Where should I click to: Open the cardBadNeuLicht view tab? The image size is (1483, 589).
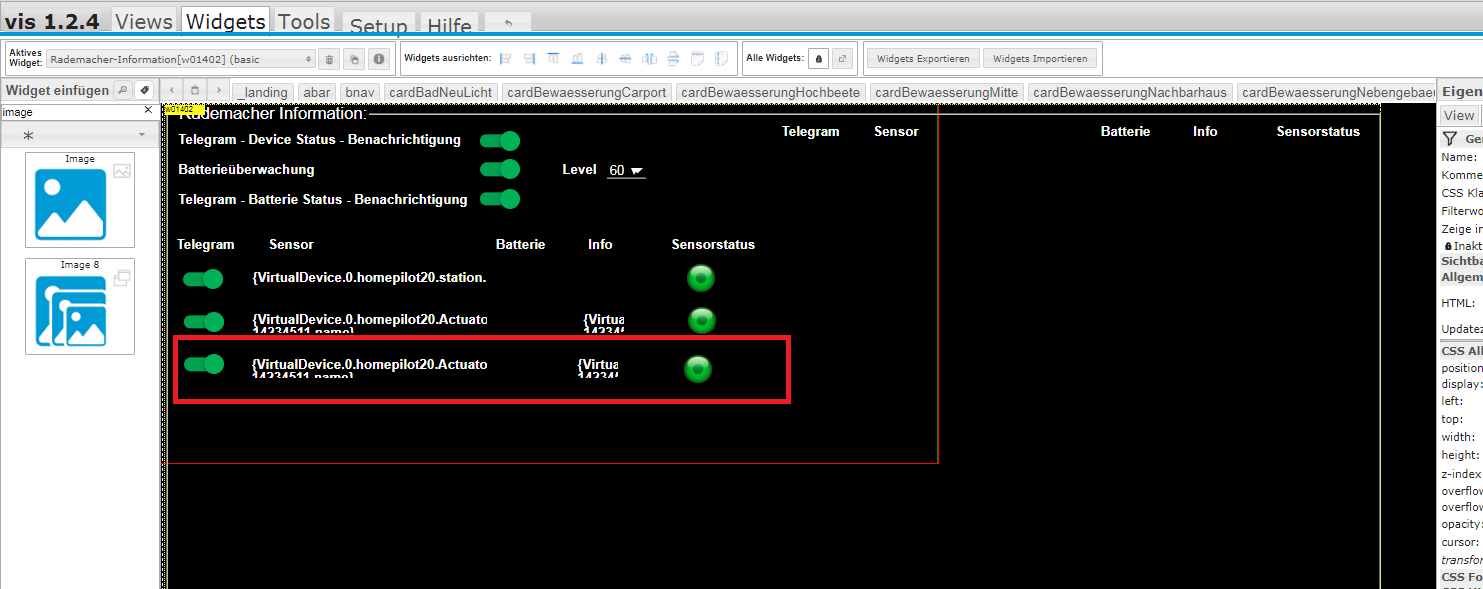tap(441, 92)
